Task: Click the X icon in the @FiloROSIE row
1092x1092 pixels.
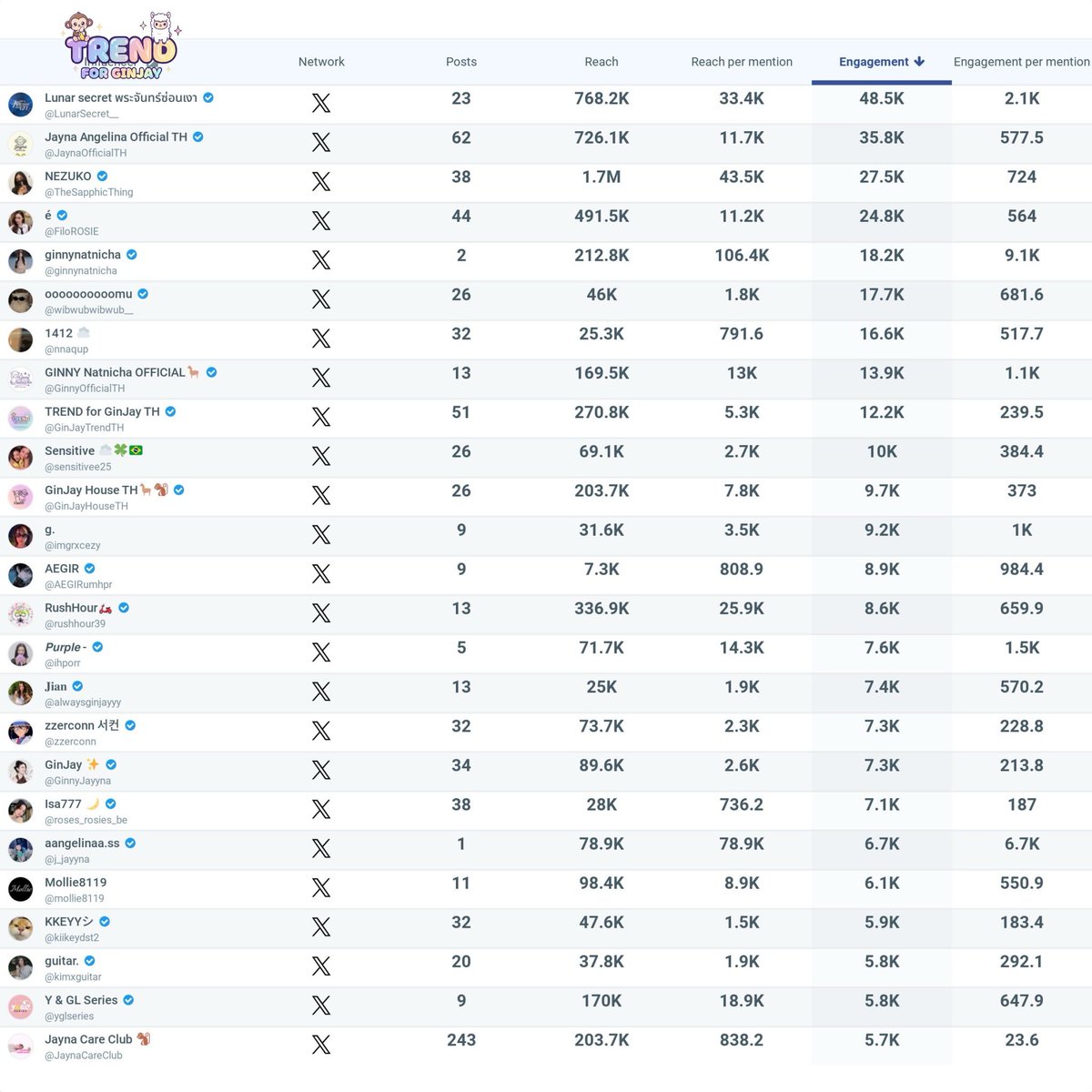Action: pos(321,220)
